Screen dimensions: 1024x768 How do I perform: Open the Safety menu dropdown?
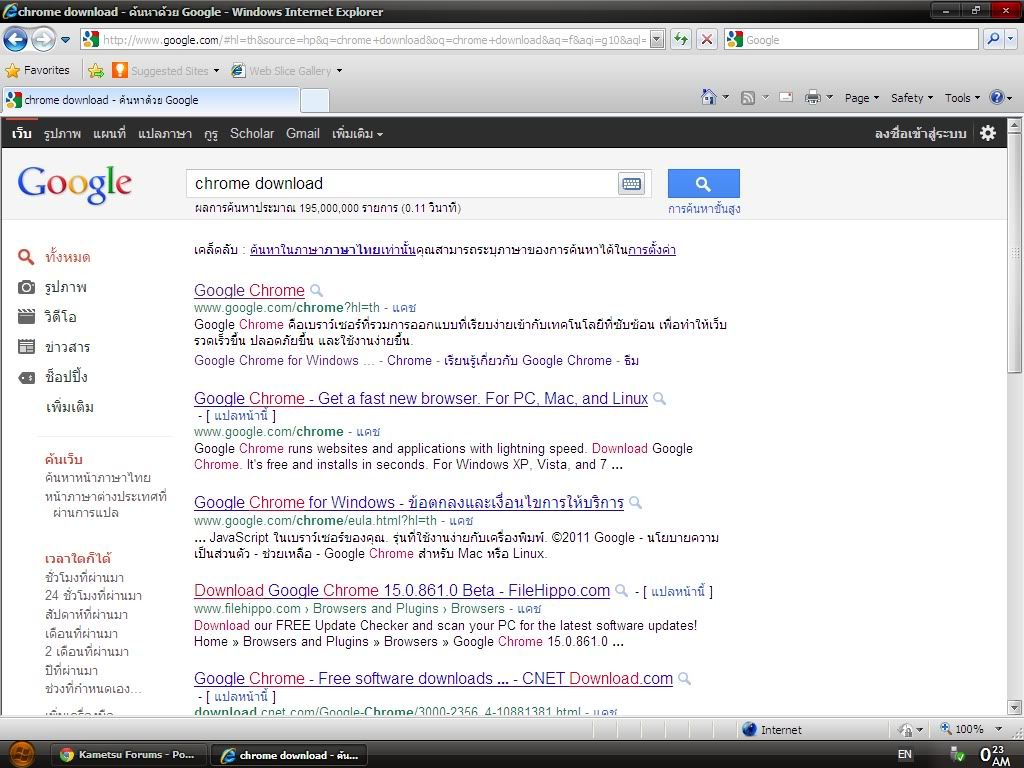pyautogui.click(x=911, y=97)
